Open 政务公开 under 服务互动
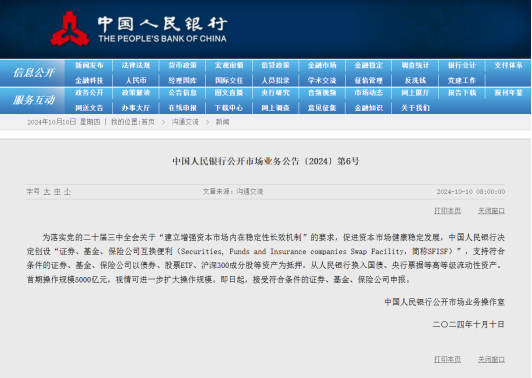The image size is (532, 378). click(89, 93)
